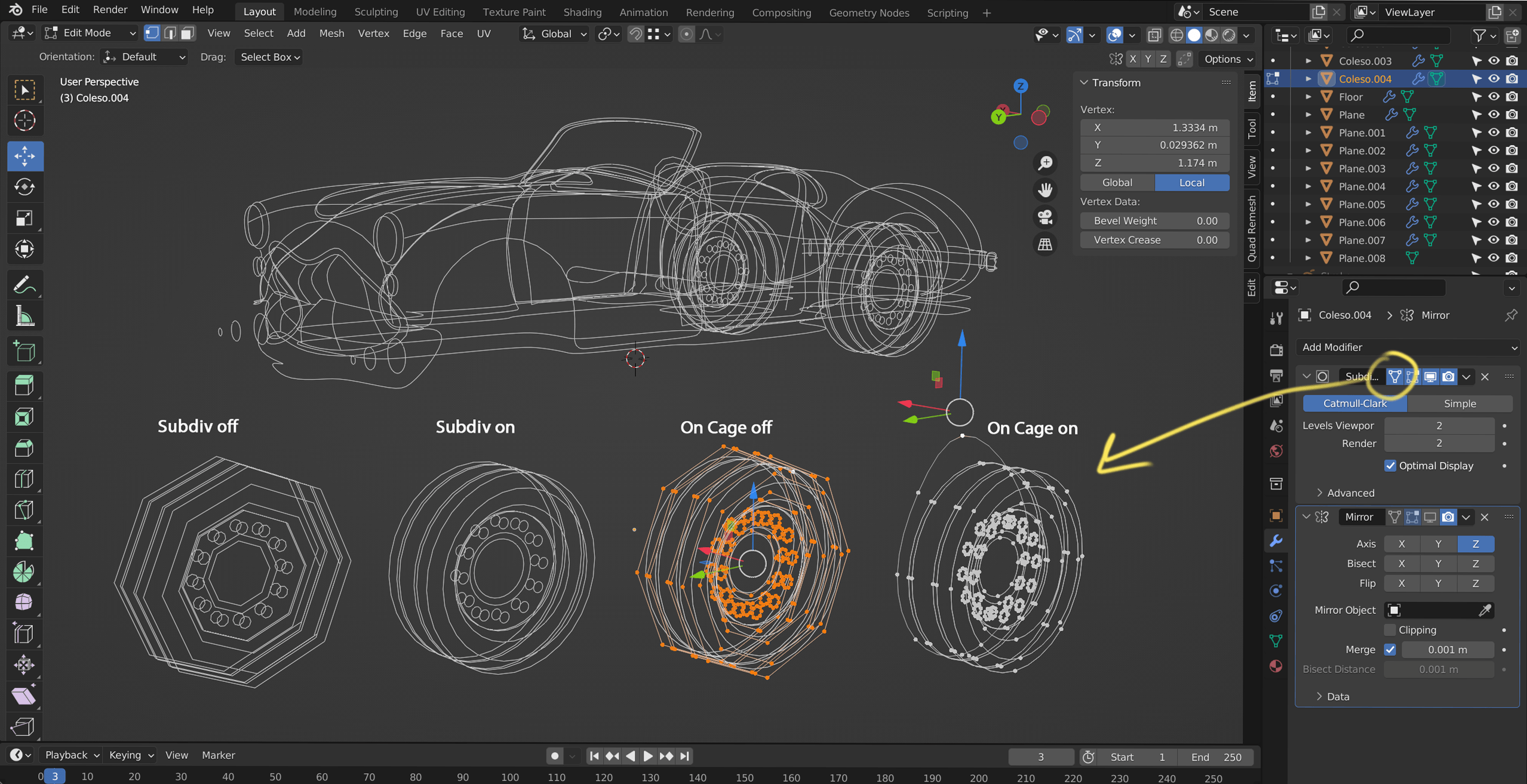Click the Levels Viewport value field

1439,426
